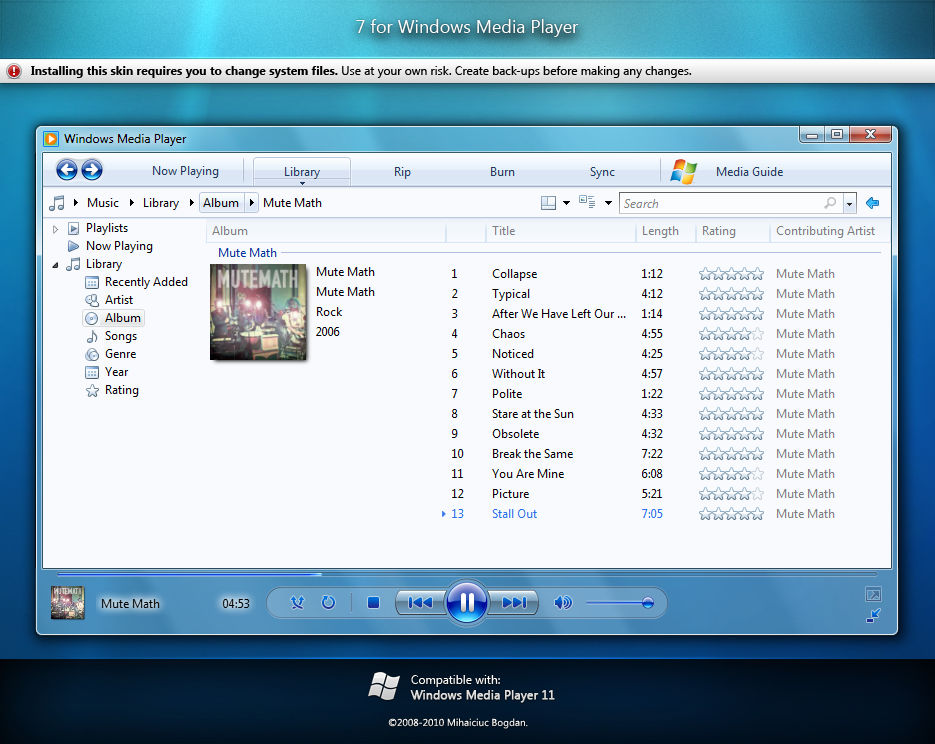Click the Mute Math album group heading
935x744 pixels.
pyautogui.click(x=247, y=253)
